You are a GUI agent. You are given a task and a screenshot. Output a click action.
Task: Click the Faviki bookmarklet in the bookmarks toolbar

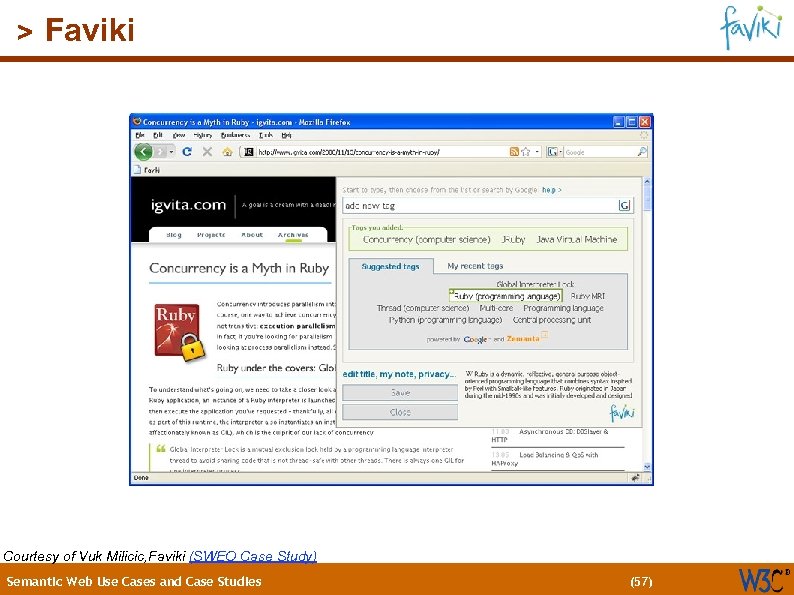pyautogui.click(x=147, y=170)
